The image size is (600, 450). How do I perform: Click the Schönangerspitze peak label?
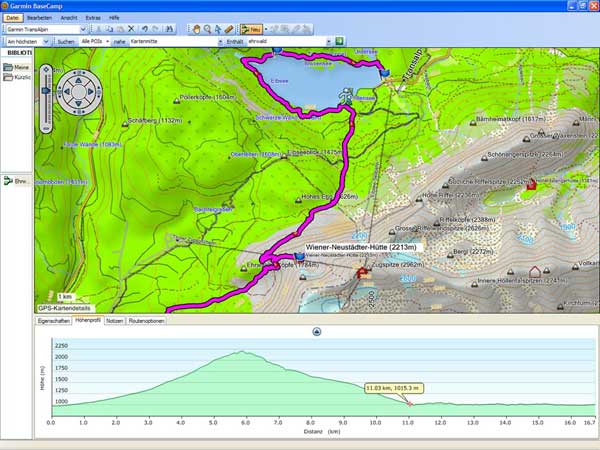(525, 155)
